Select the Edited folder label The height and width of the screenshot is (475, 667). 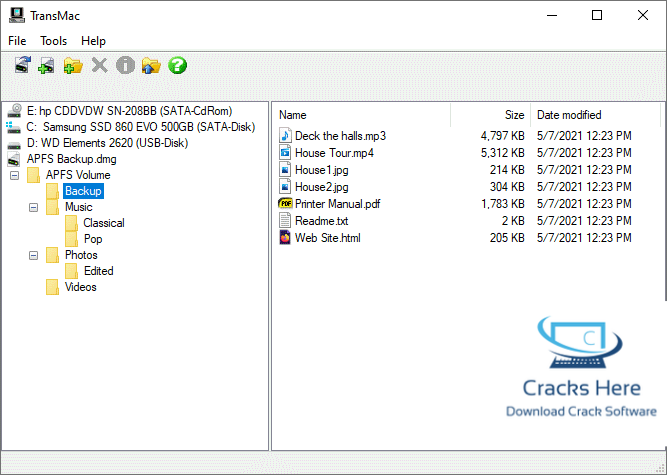coord(99,271)
